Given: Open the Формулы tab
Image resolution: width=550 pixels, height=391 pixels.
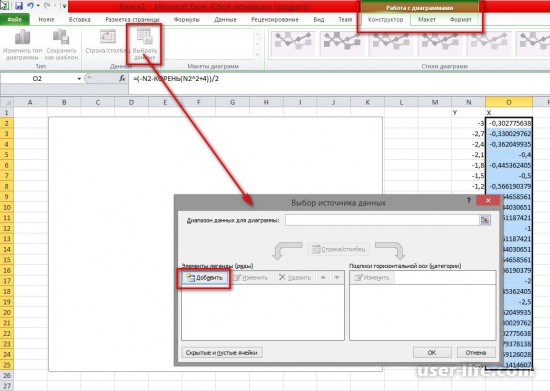Looking at the screenshot, I should (187, 20).
